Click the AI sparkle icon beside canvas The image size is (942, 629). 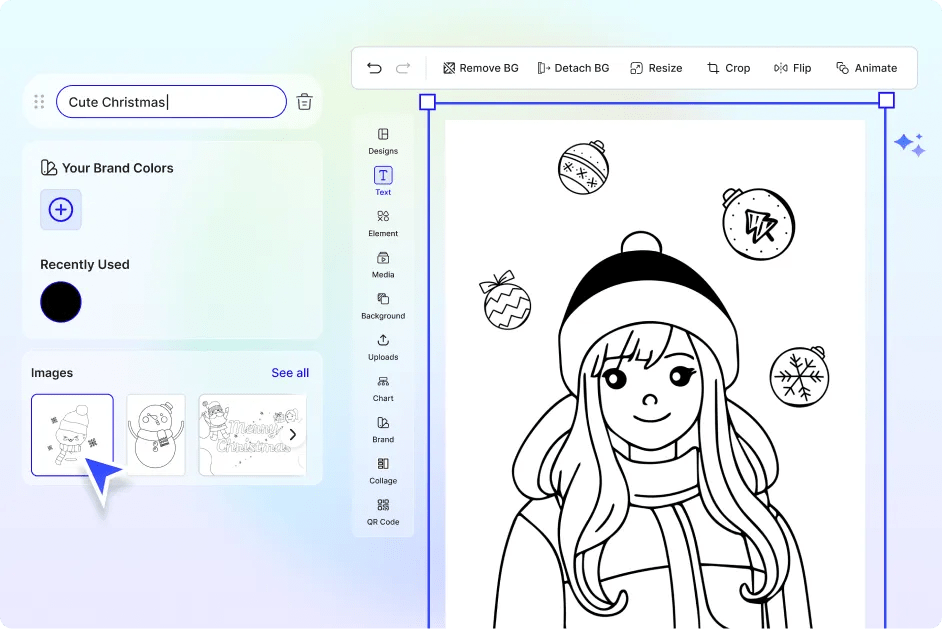pos(910,145)
